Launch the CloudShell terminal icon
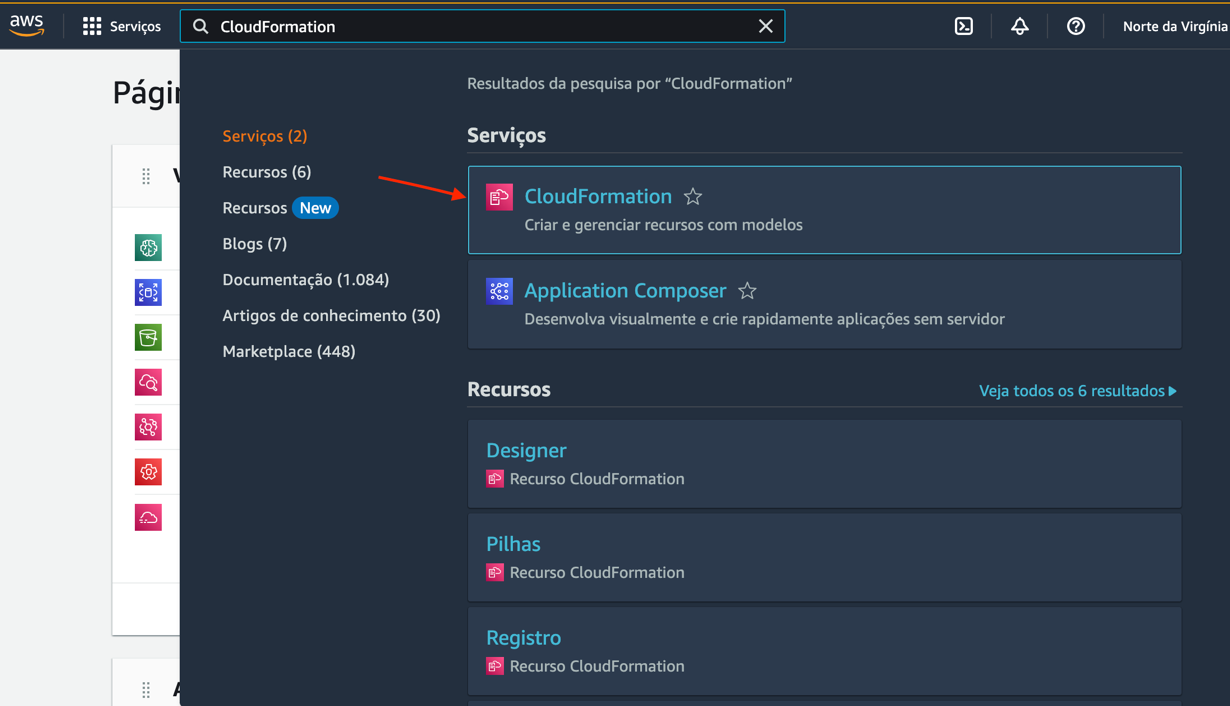The width and height of the screenshot is (1230, 706). coord(964,26)
